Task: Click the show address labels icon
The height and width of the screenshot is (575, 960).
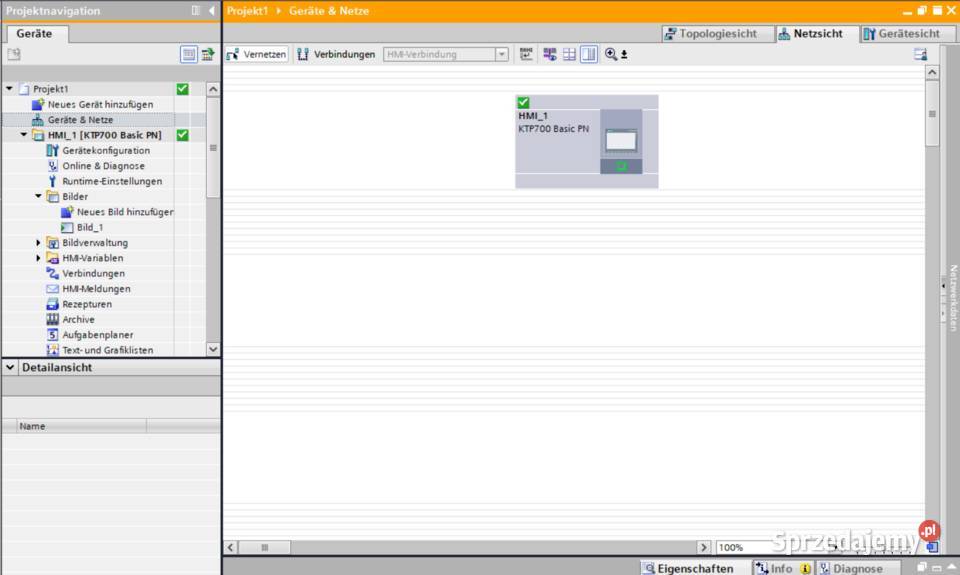Action: (527, 55)
